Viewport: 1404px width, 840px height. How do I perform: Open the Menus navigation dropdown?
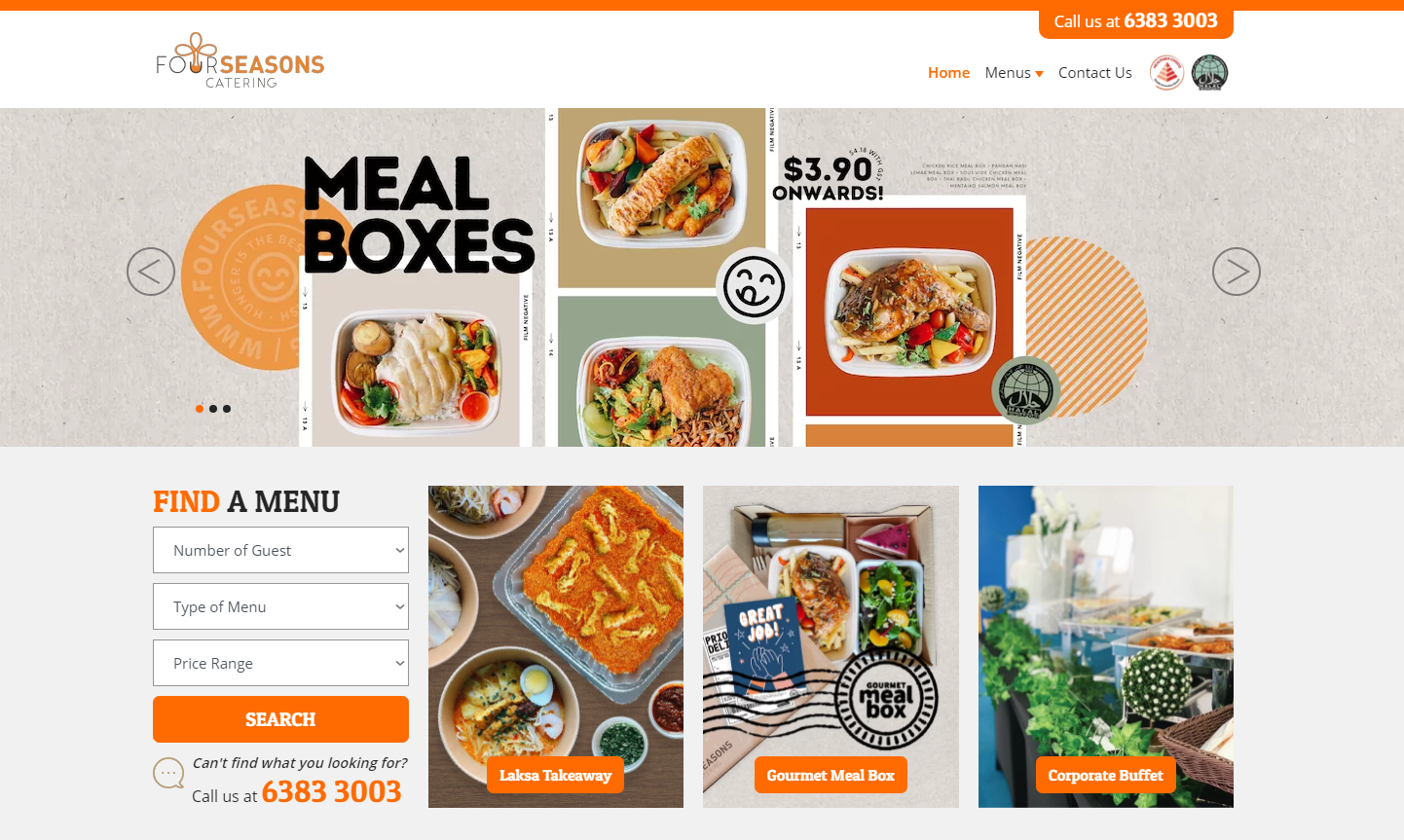1014,73
